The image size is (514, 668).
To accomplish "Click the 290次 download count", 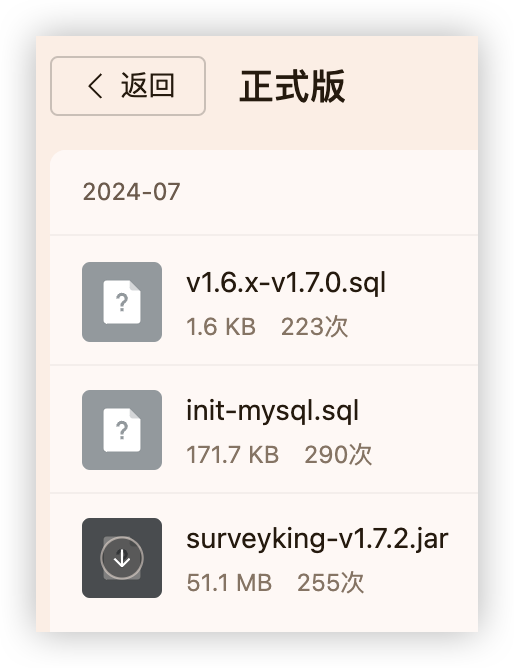I will click(x=338, y=455).
